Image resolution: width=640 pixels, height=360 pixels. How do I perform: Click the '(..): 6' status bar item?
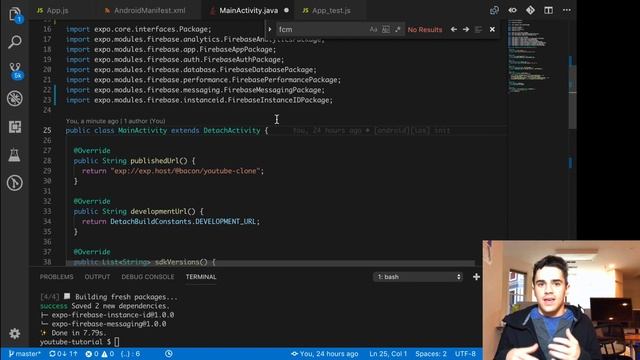[x=130, y=354]
